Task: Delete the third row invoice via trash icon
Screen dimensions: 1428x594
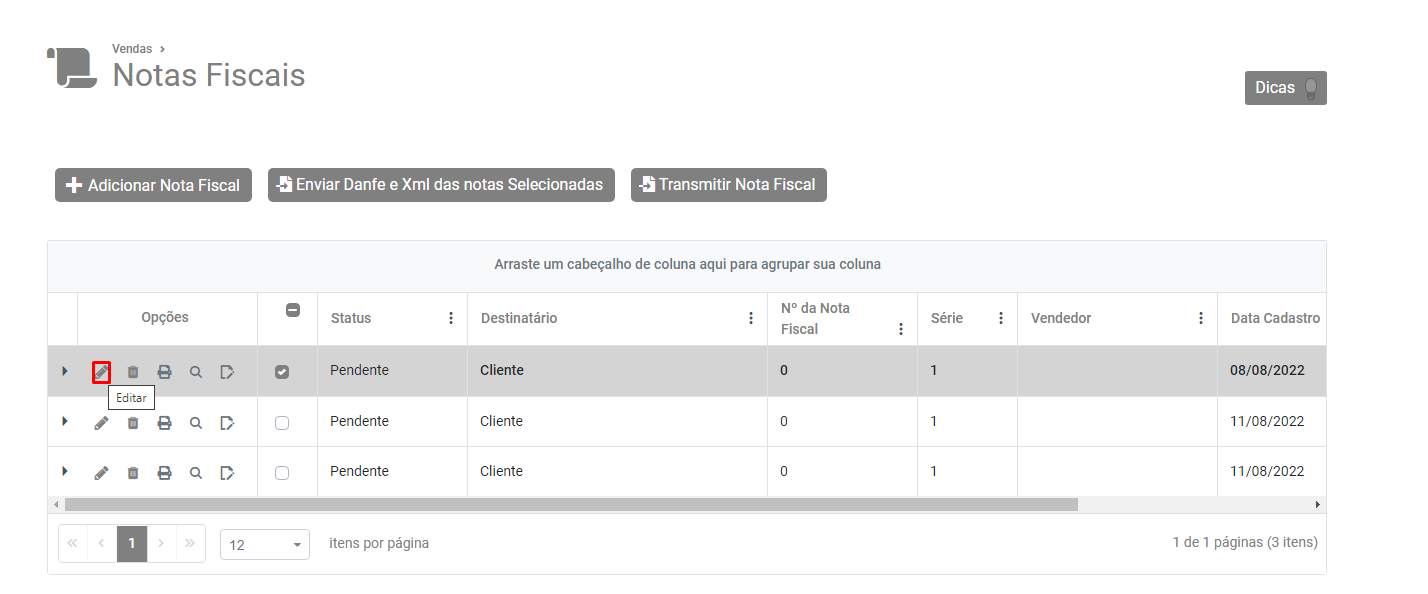Action: pyautogui.click(x=133, y=473)
